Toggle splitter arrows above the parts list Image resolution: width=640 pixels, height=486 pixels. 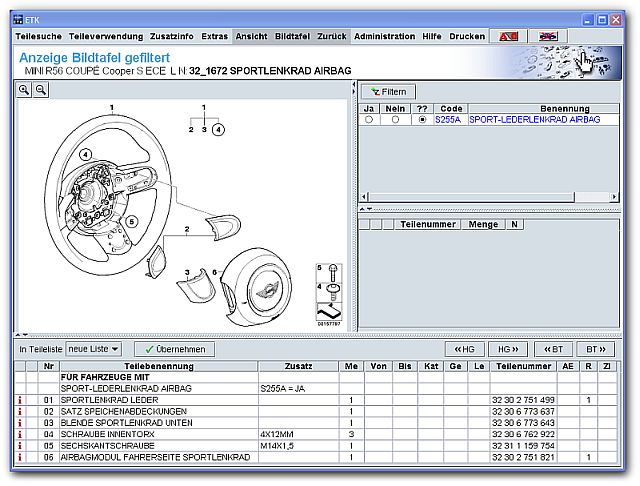point(22,335)
